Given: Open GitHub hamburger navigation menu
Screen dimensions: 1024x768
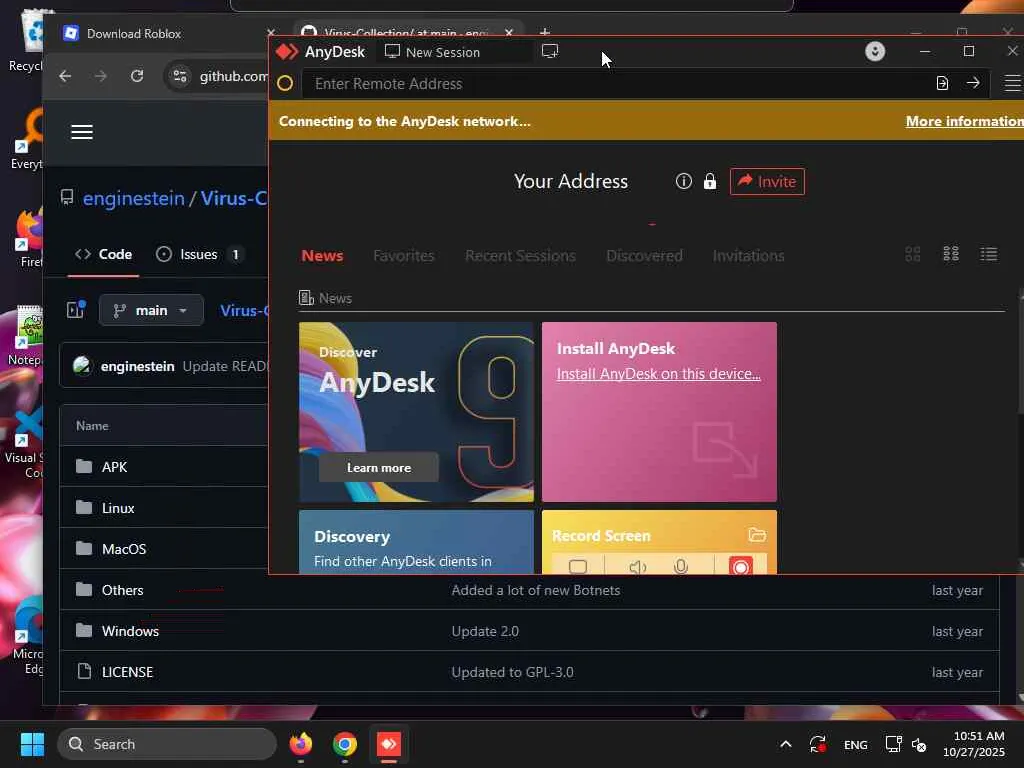Looking at the screenshot, I should (82, 132).
